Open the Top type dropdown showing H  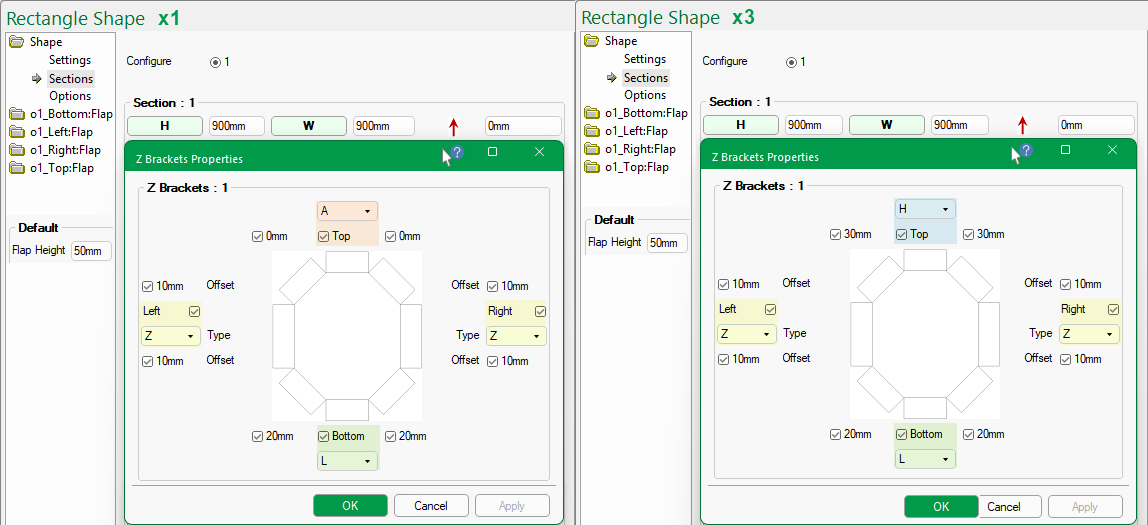point(924,209)
